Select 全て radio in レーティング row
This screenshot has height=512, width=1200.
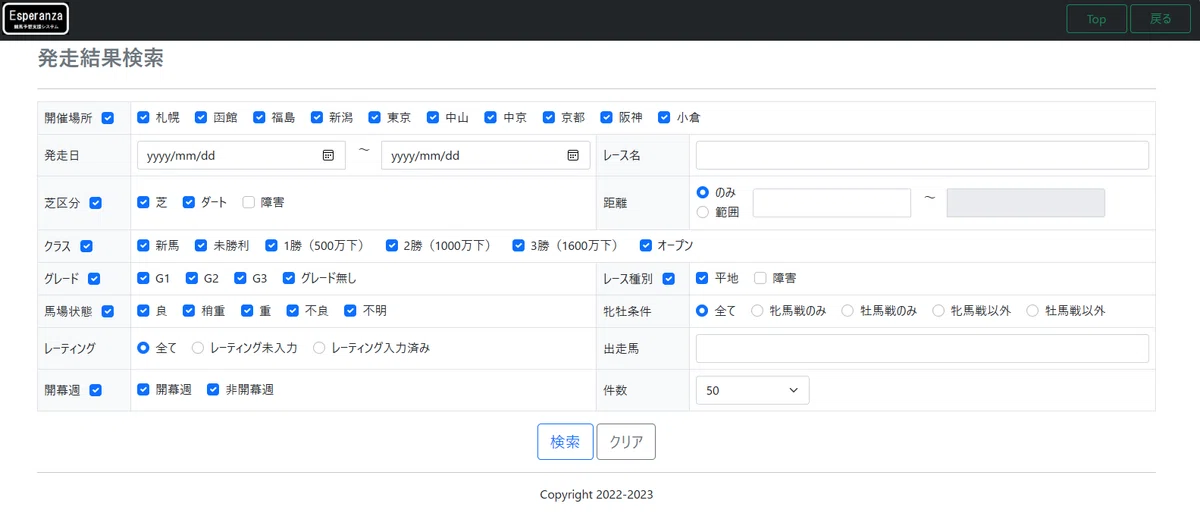[x=143, y=348]
